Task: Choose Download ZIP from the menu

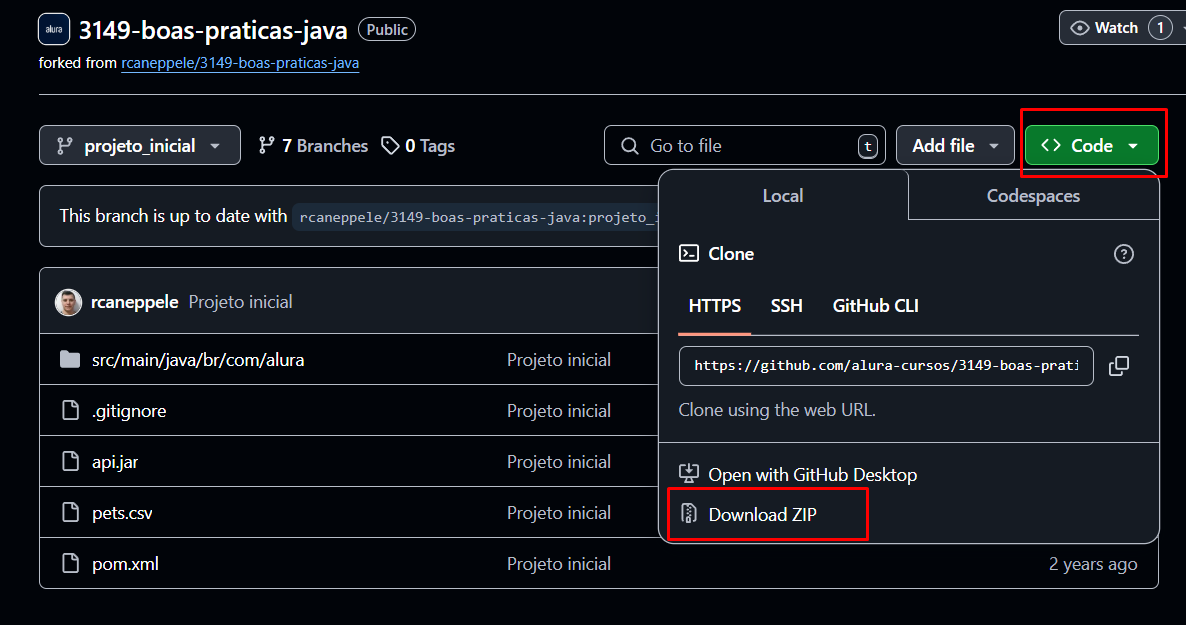Action: click(x=762, y=515)
